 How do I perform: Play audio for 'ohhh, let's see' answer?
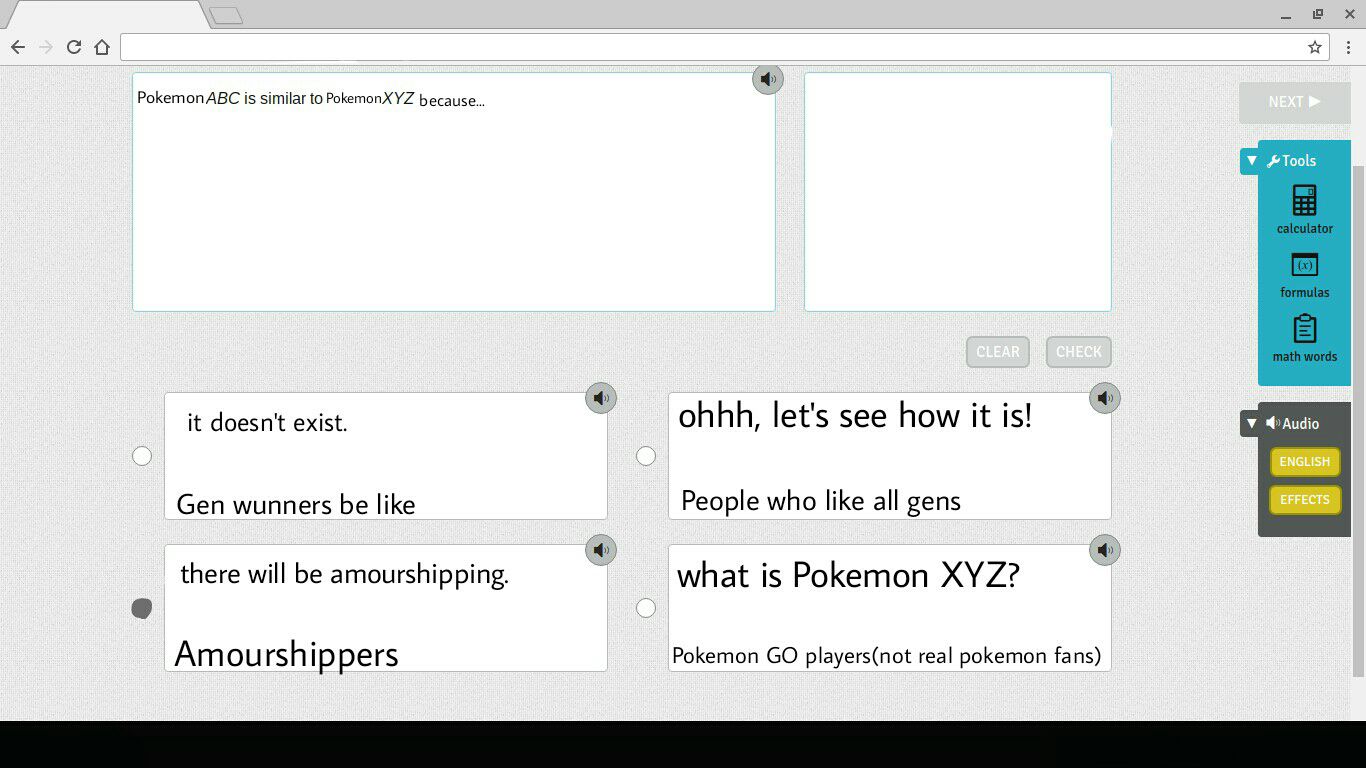tap(1105, 398)
